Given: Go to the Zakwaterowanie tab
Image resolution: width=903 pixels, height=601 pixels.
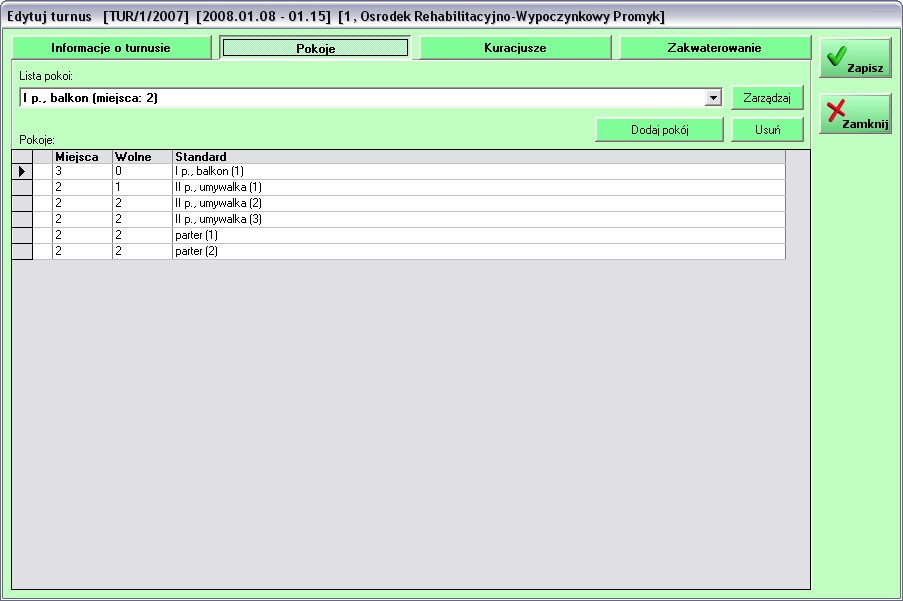Looking at the screenshot, I should click(714, 48).
